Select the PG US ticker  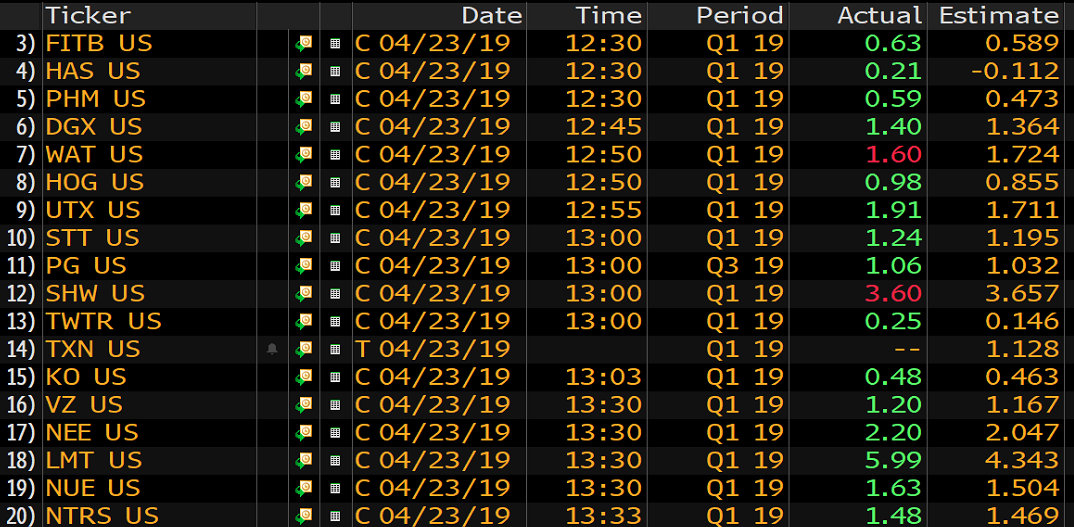[x=86, y=265]
